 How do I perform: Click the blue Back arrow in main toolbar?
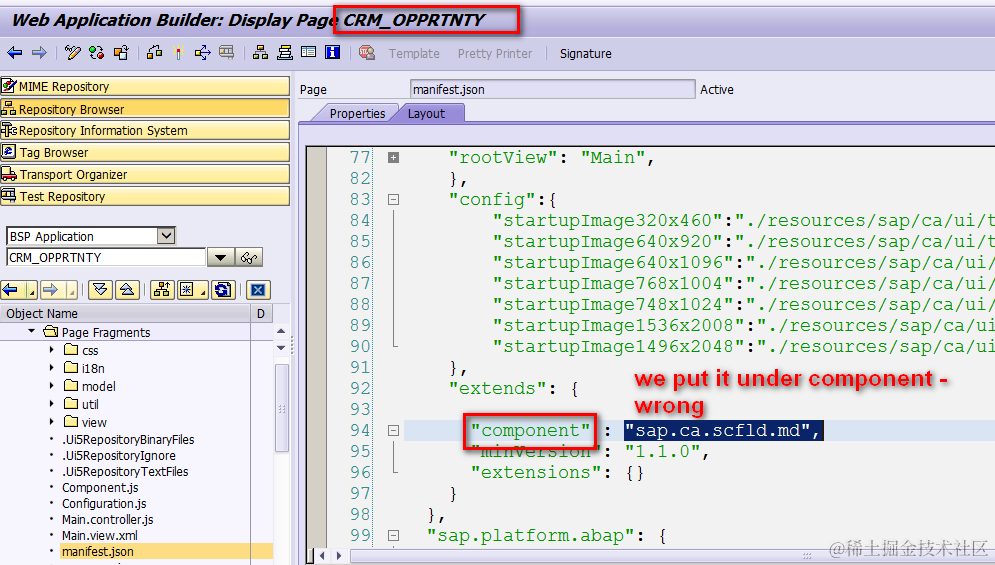tap(15, 53)
